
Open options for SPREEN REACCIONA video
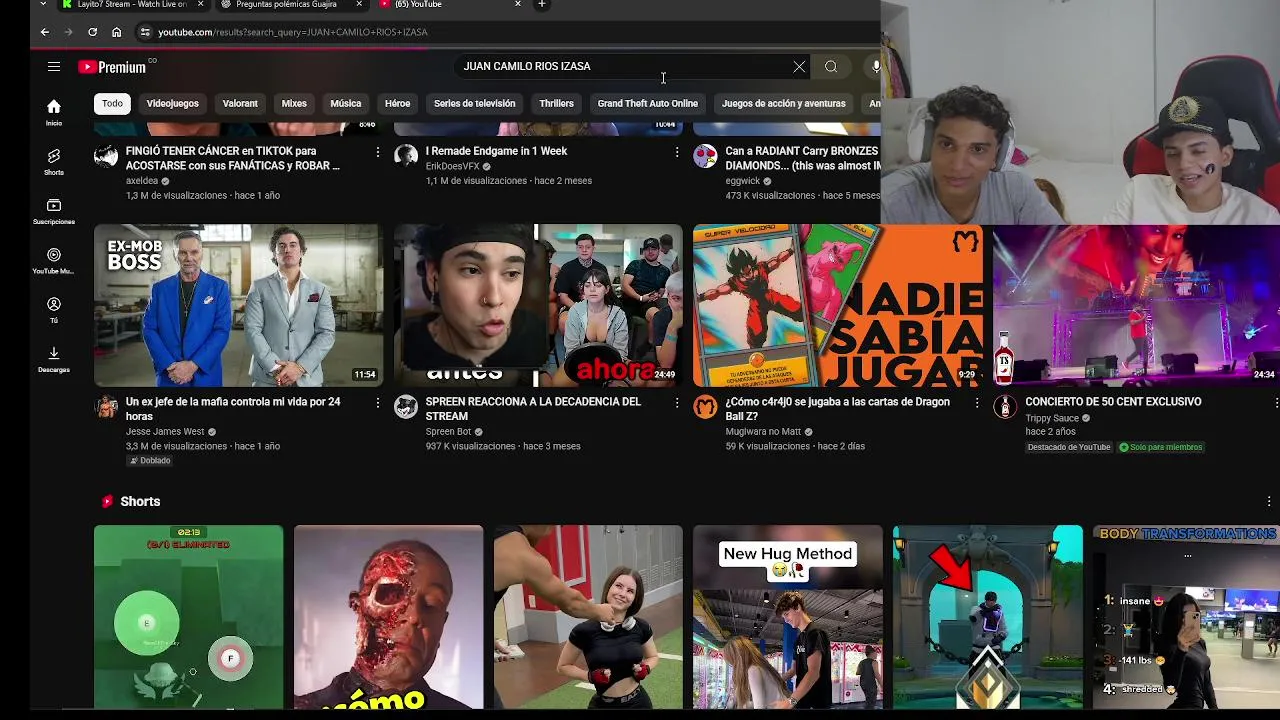(x=677, y=403)
